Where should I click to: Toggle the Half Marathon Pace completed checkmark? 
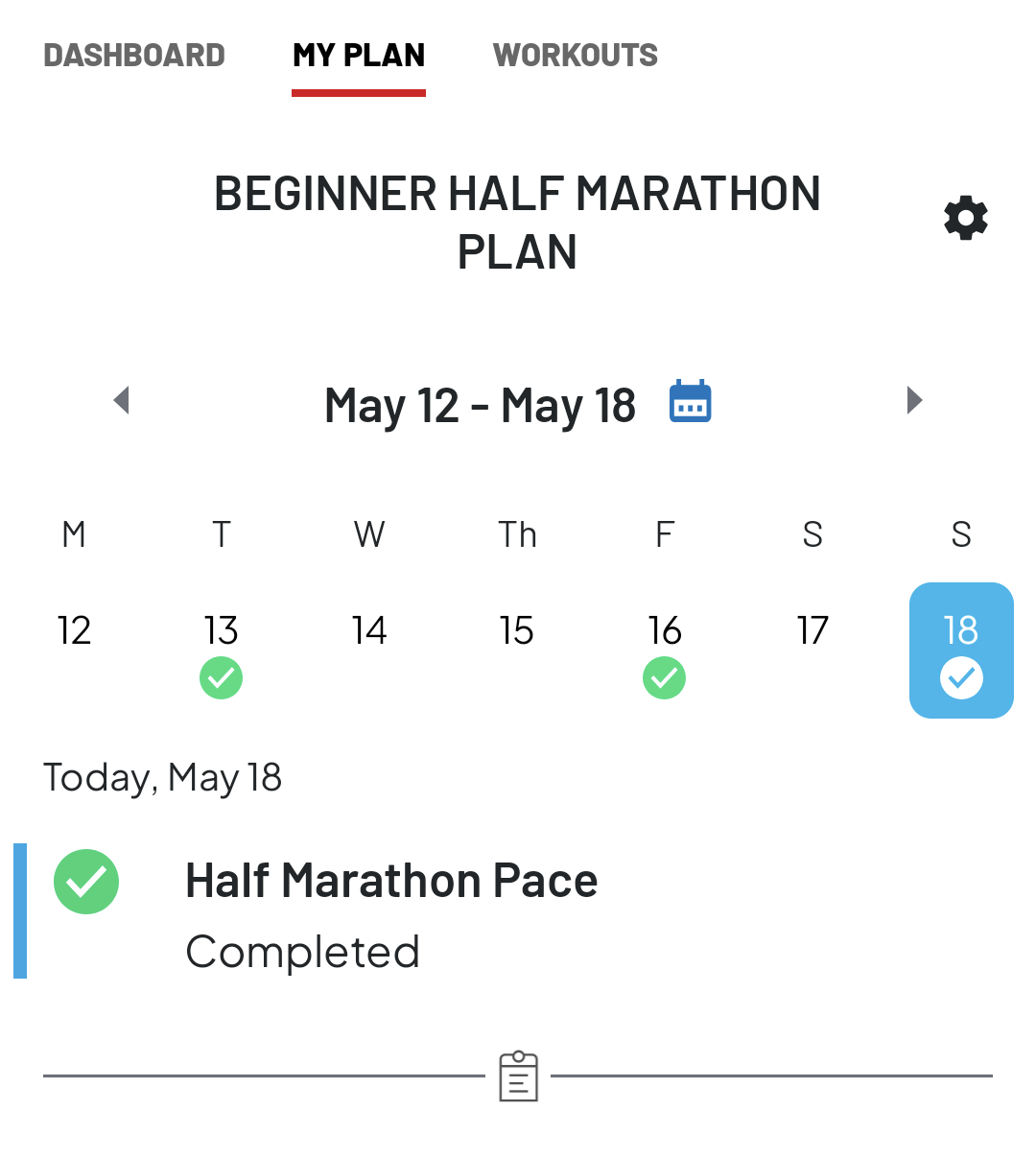86,882
